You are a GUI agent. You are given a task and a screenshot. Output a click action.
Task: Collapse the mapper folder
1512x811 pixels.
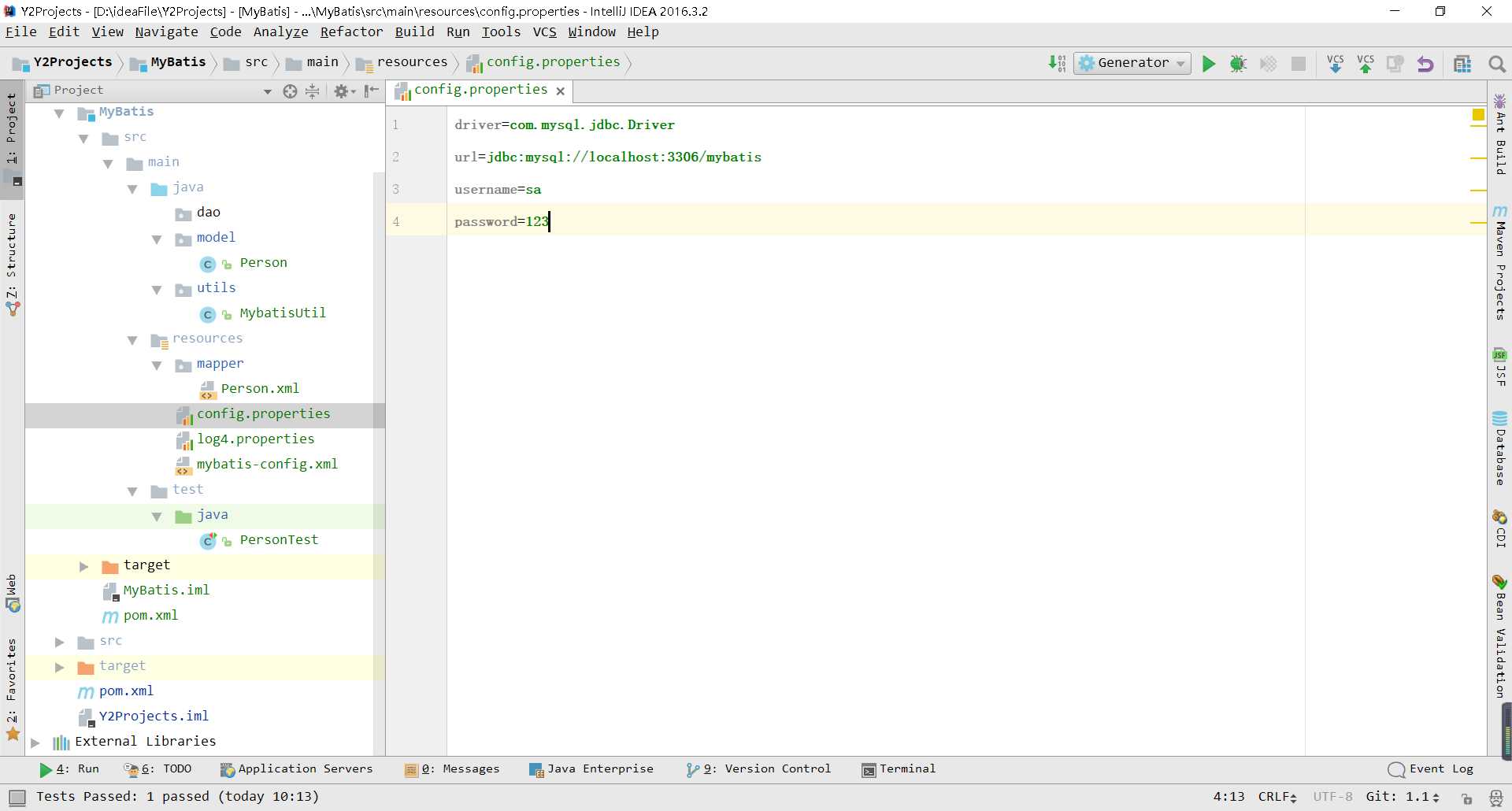point(157,365)
